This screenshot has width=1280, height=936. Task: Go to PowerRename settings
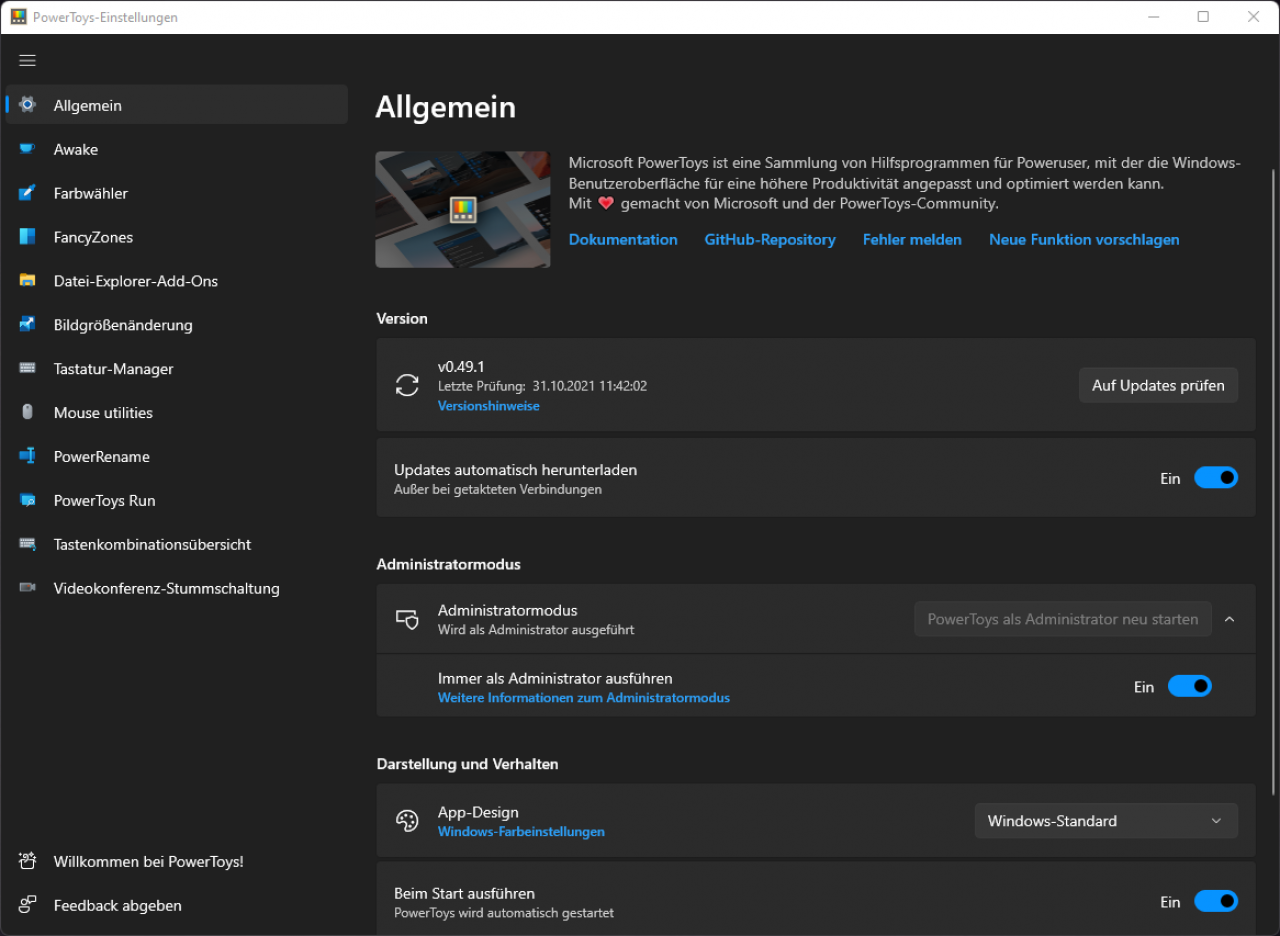point(177,457)
